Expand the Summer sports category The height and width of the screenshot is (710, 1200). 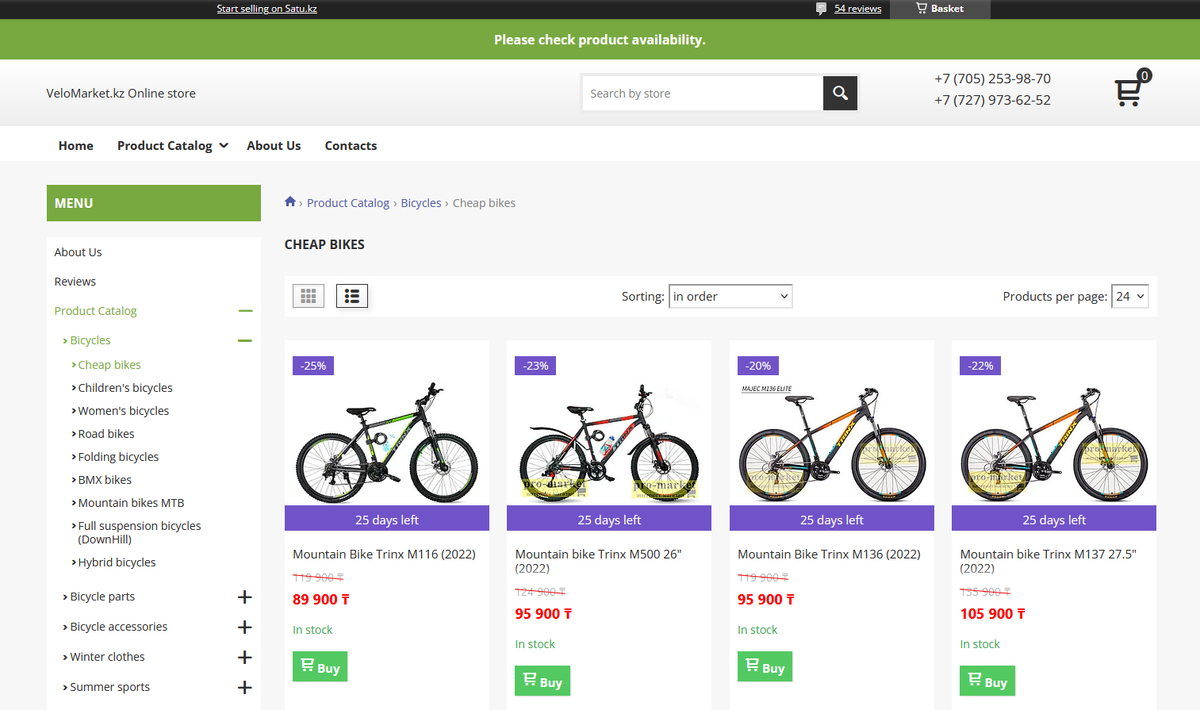point(245,687)
